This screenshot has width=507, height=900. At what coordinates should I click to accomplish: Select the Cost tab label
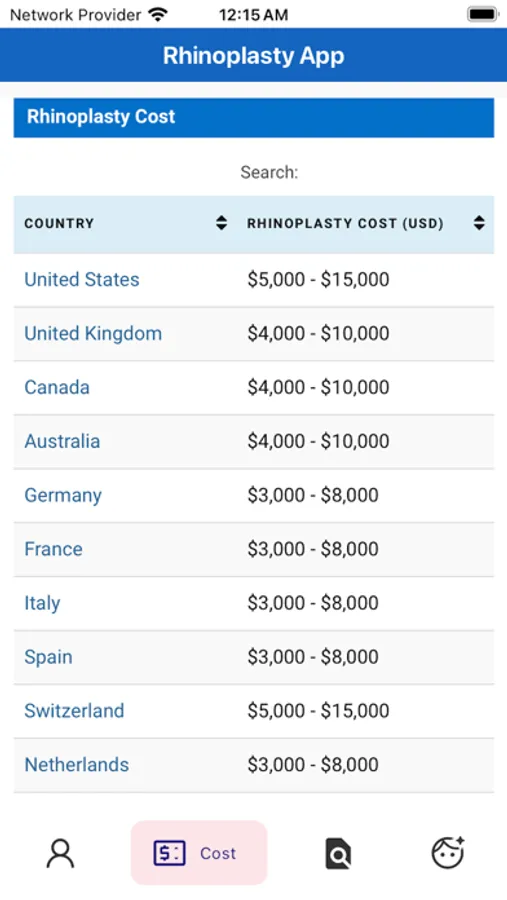click(x=218, y=854)
